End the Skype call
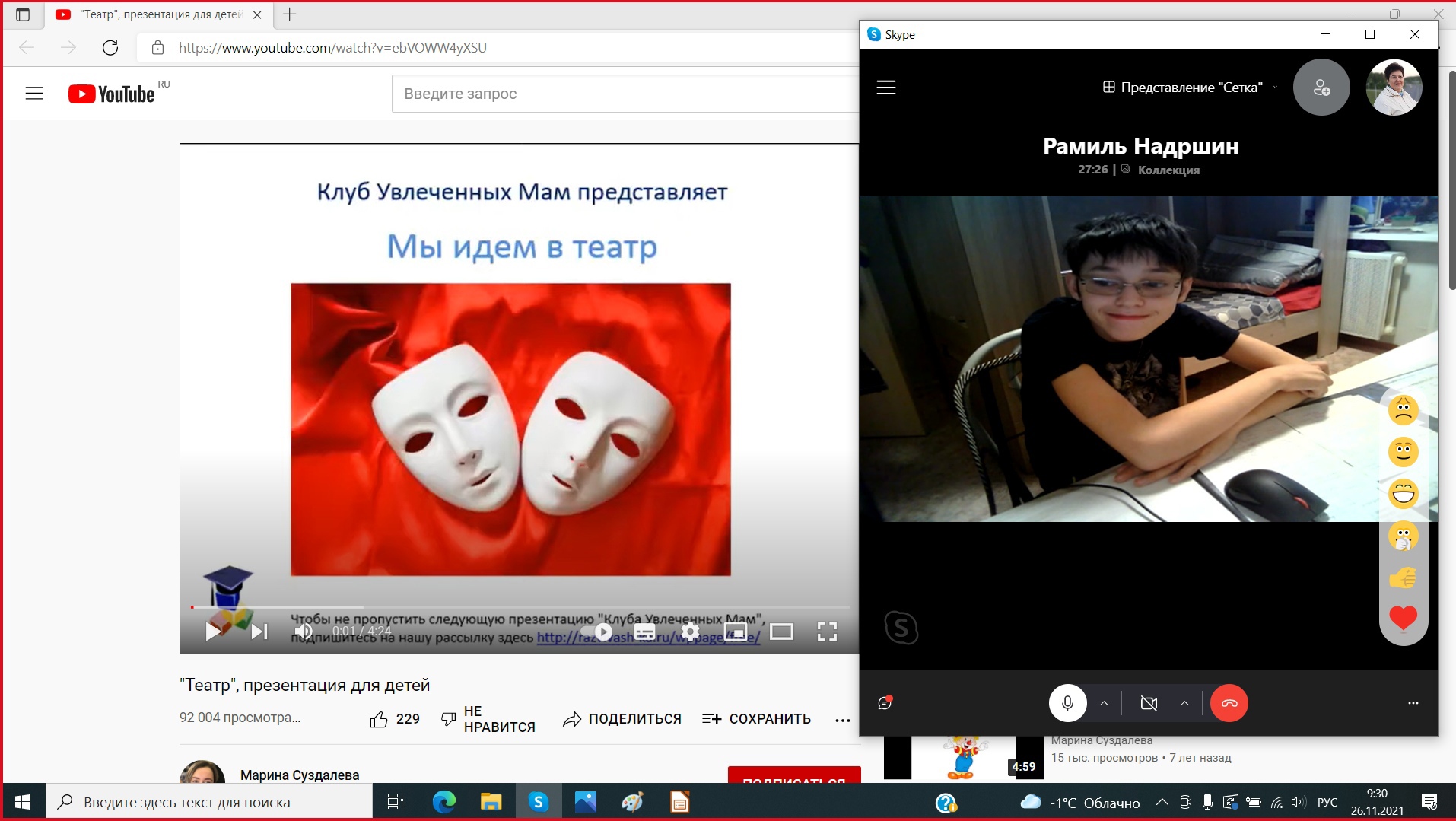 [1229, 703]
